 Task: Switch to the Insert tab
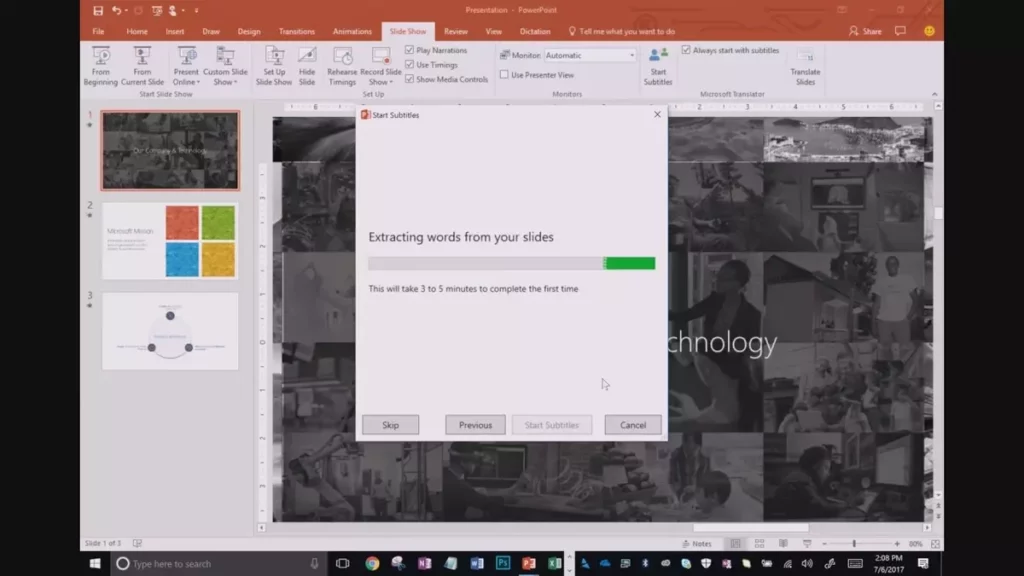pos(174,31)
